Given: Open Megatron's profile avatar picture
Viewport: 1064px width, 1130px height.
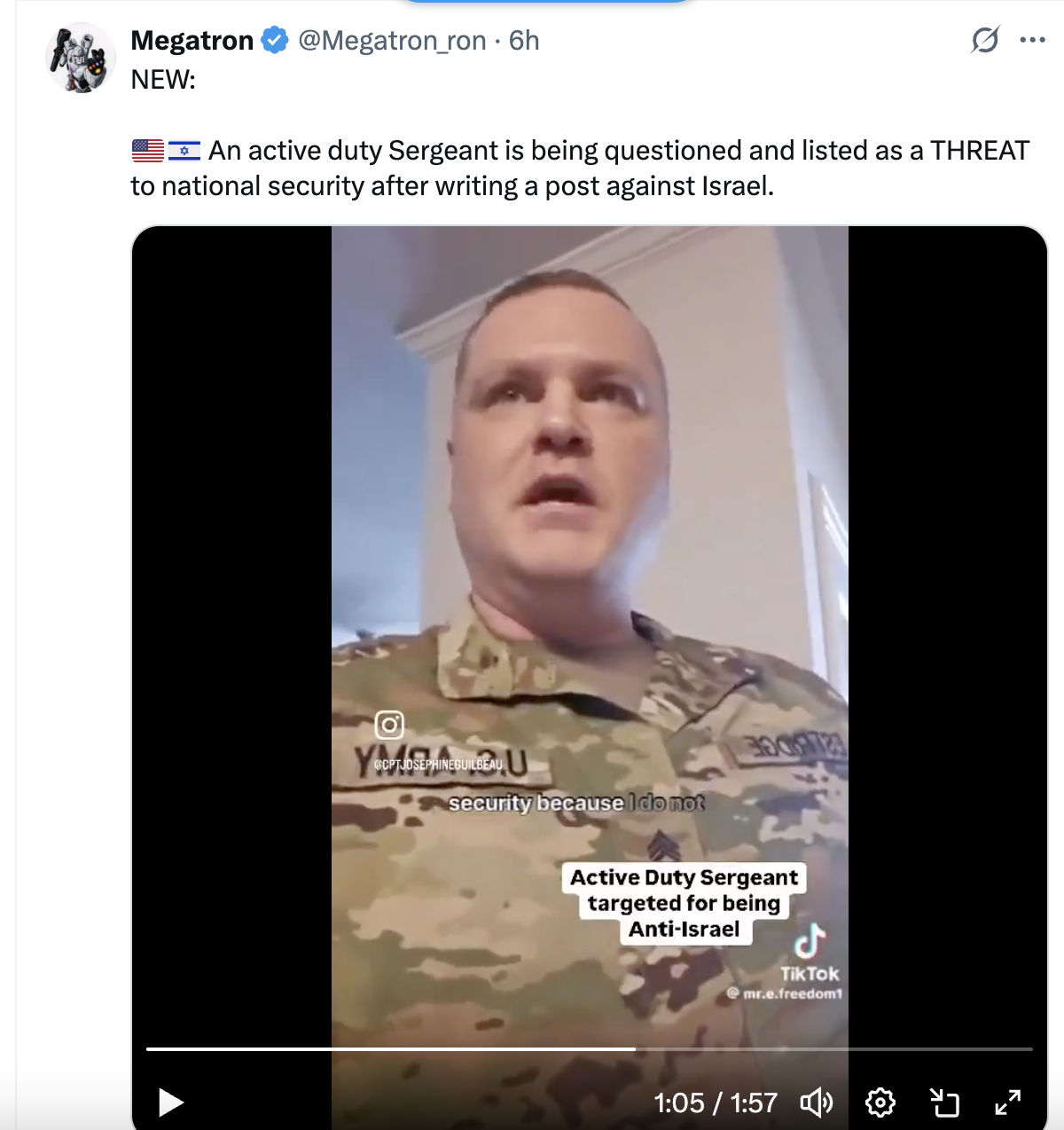Looking at the screenshot, I should tap(81, 59).
